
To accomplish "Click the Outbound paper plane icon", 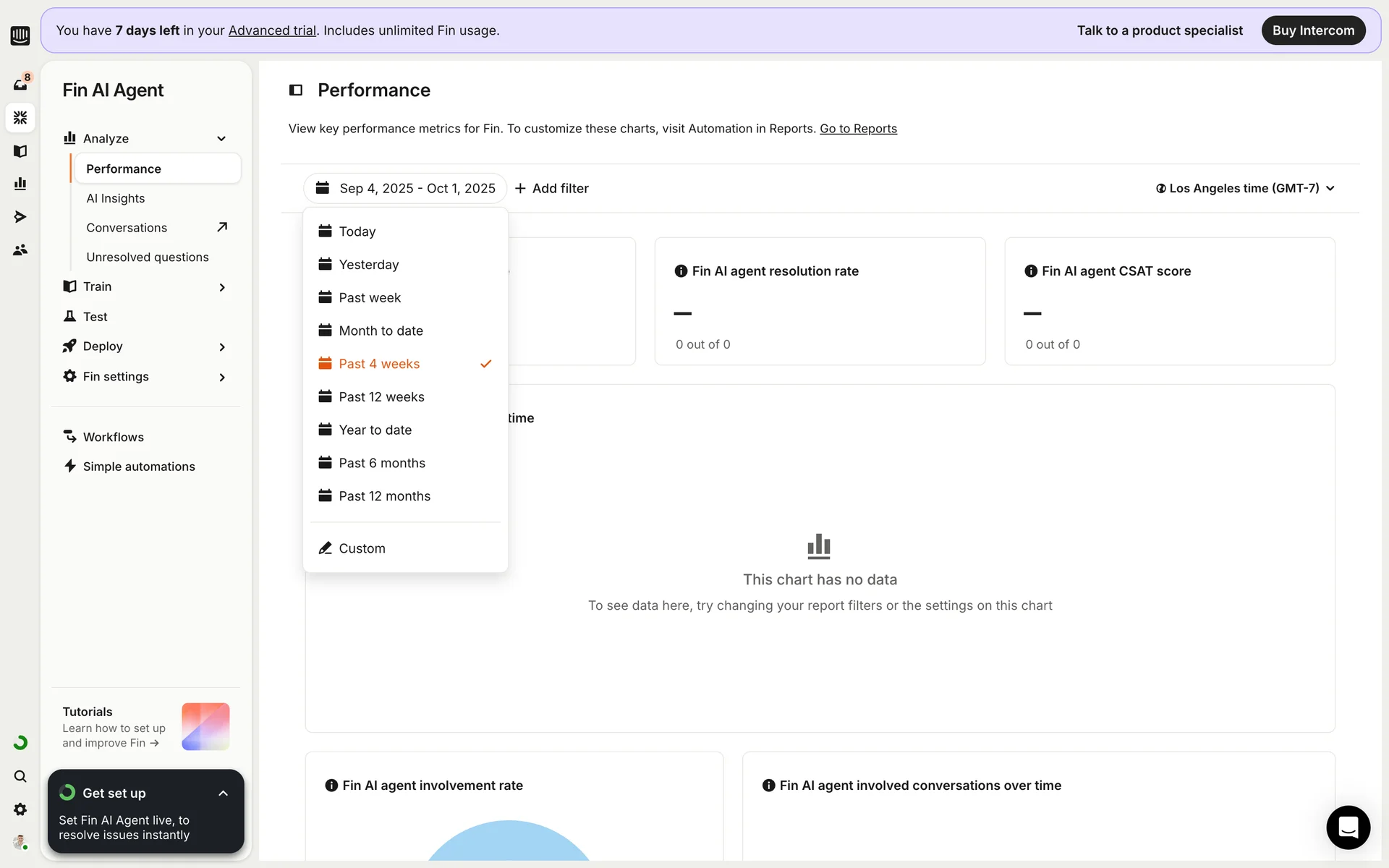I will (20, 217).
